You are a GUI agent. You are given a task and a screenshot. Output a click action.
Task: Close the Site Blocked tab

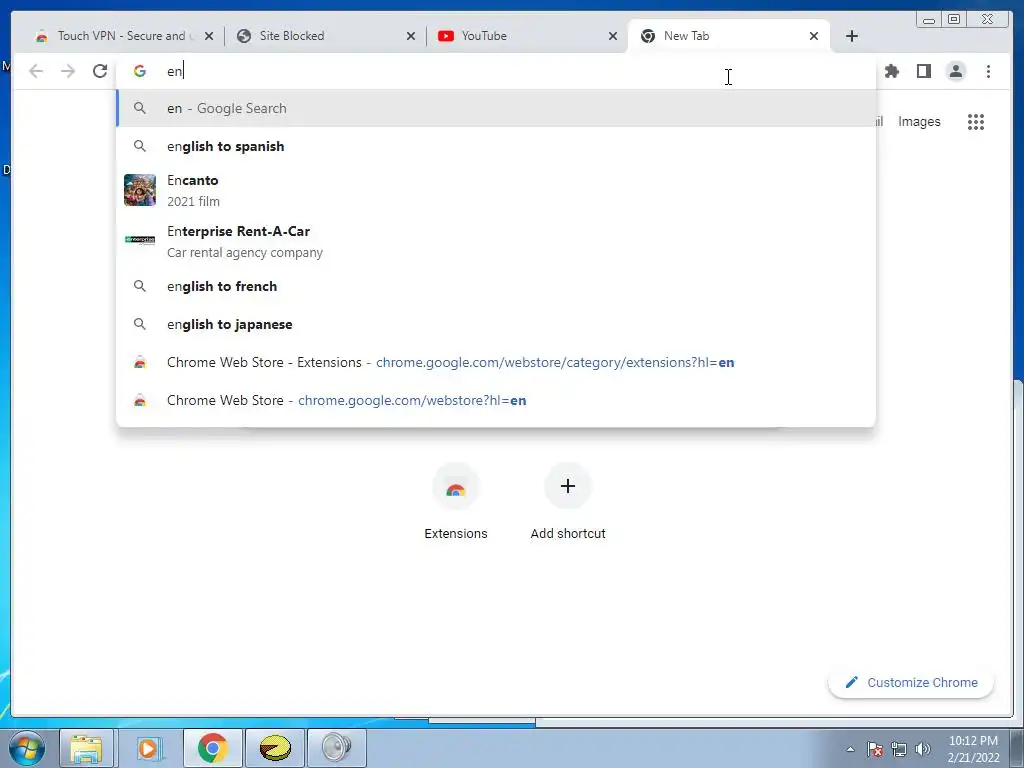(411, 36)
